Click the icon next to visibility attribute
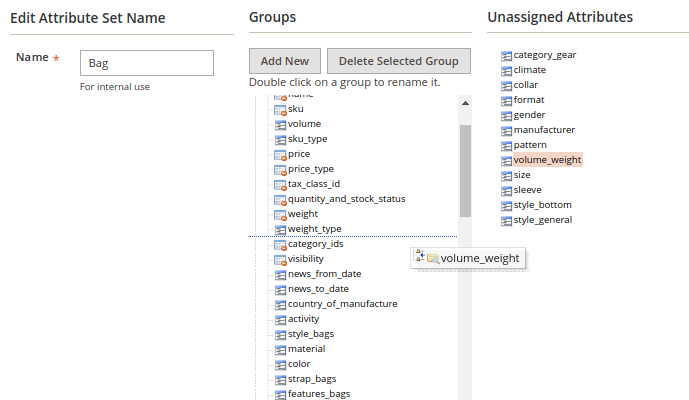Screen dimensions: 689x400 pos(280,259)
